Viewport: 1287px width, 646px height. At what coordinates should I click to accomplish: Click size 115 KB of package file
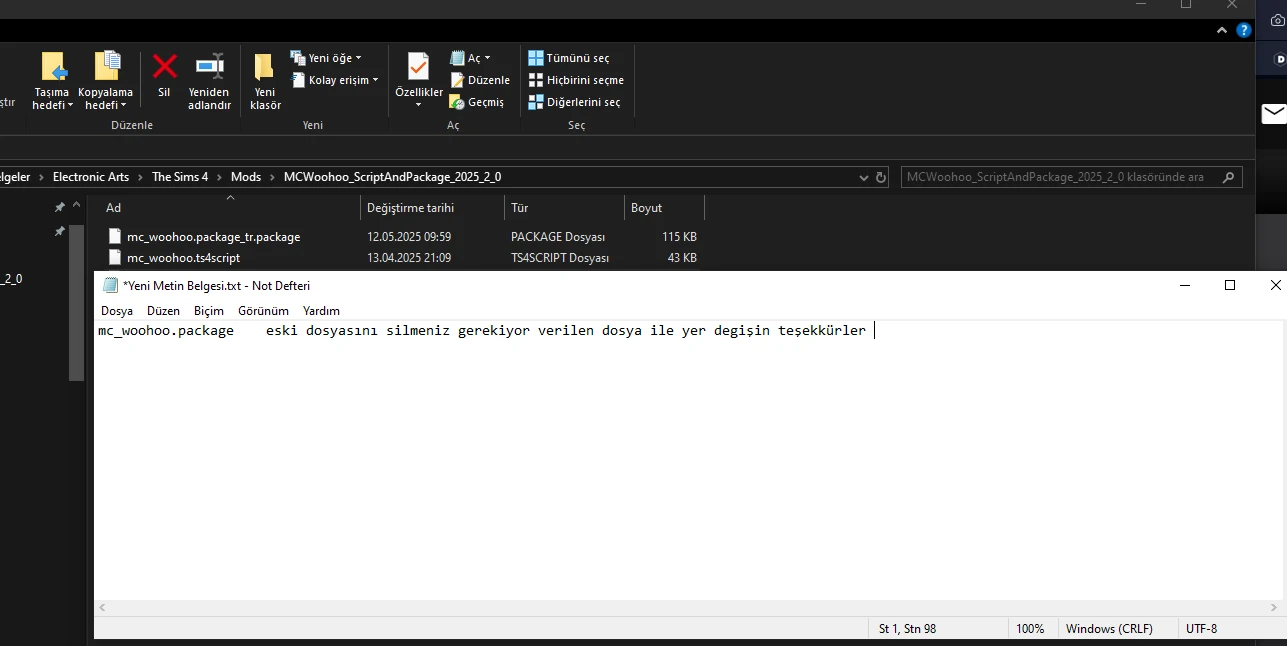[x=679, y=237]
